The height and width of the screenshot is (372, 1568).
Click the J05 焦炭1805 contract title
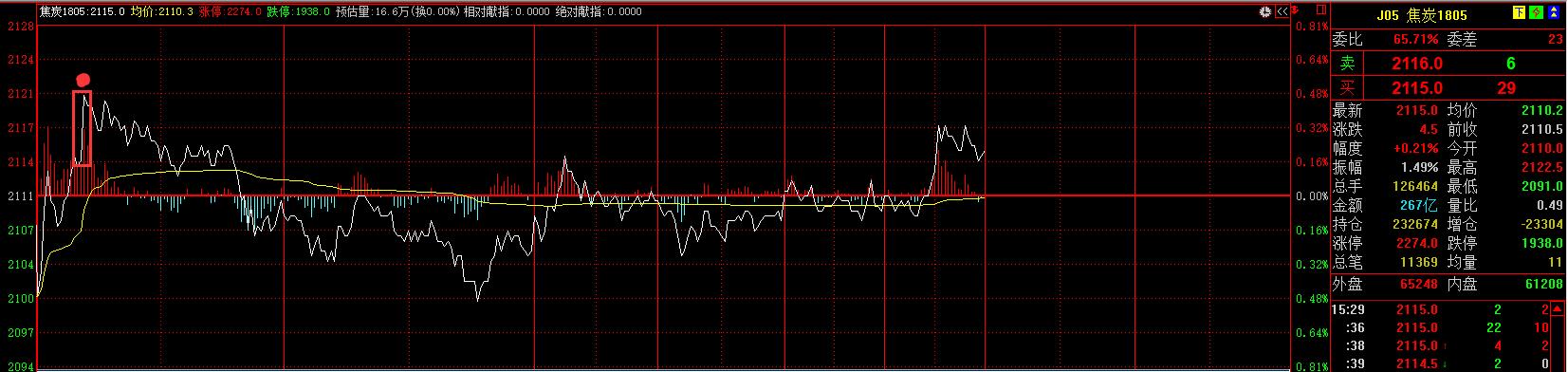coord(1422,15)
